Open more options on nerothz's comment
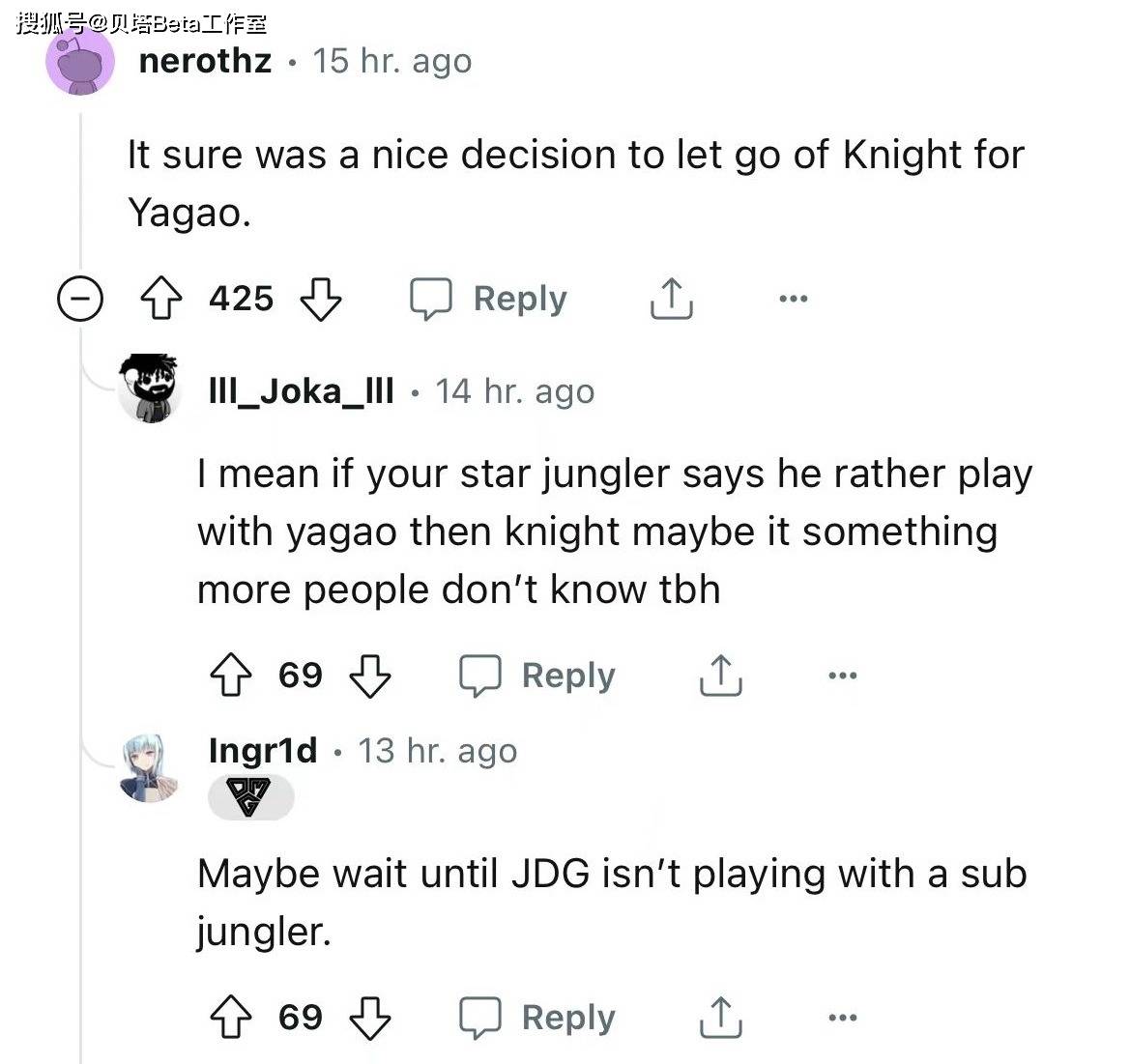1130x1064 pixels. [793, 299]
